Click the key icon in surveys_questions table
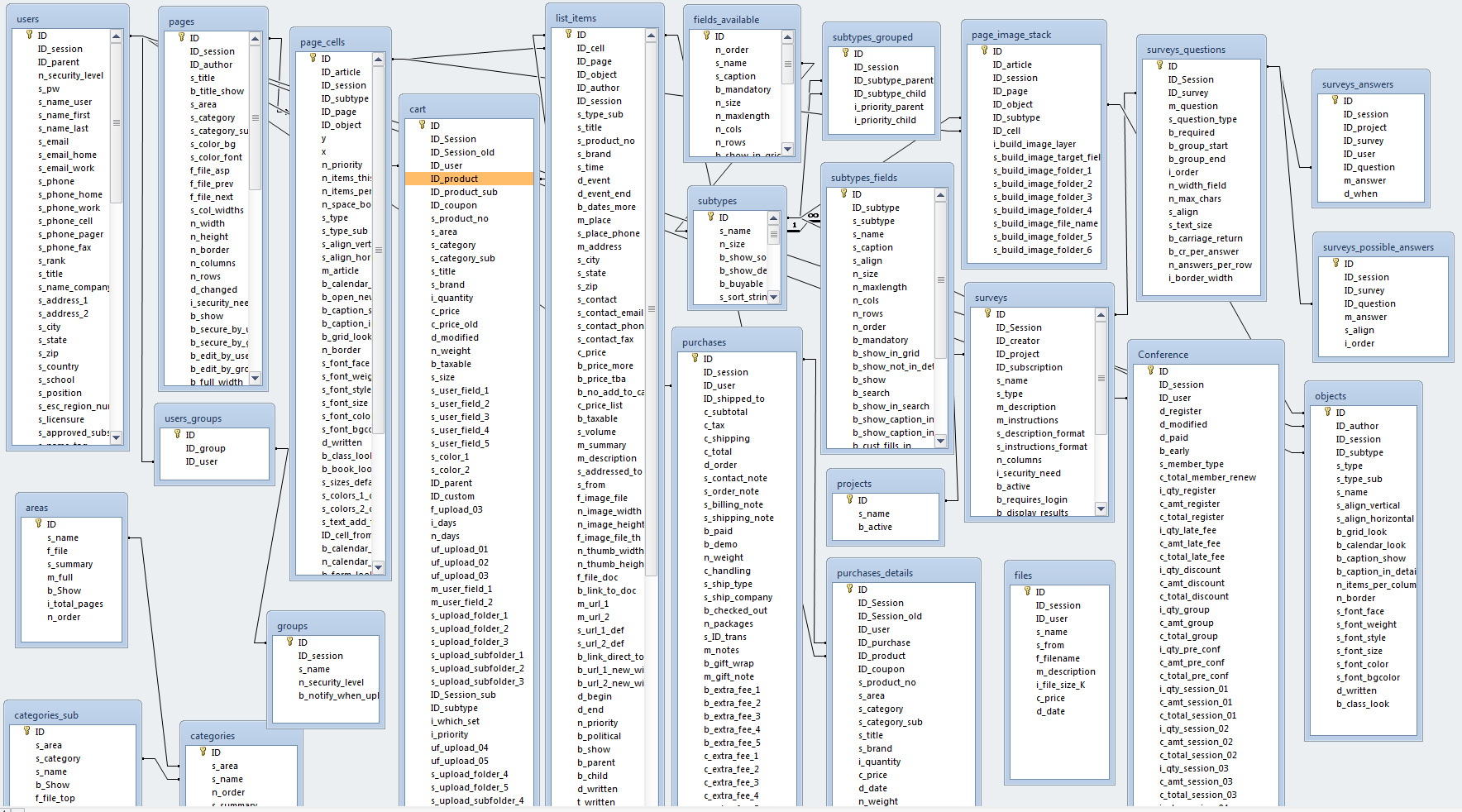Viewport: 1462px width, 812px height. coord(1159,65)
